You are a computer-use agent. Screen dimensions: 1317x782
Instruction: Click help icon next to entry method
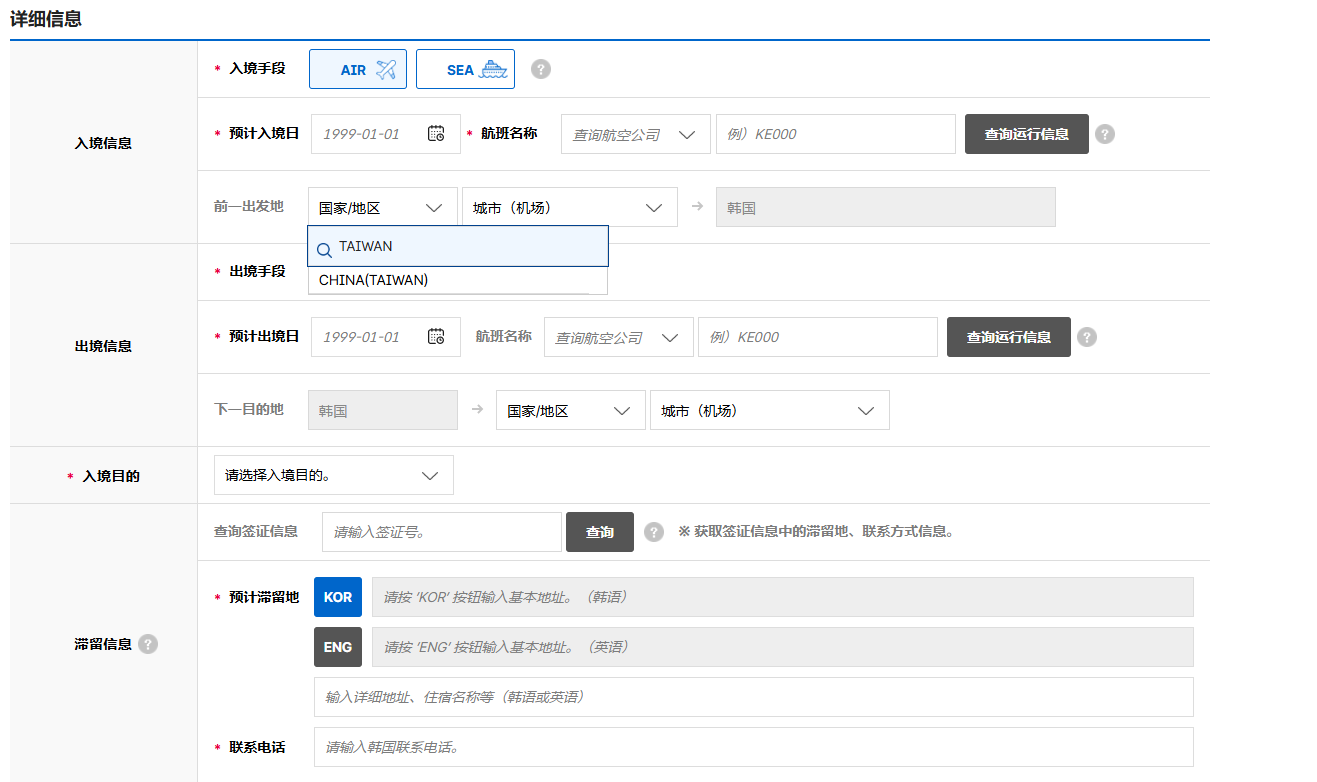tap(541, 69)
